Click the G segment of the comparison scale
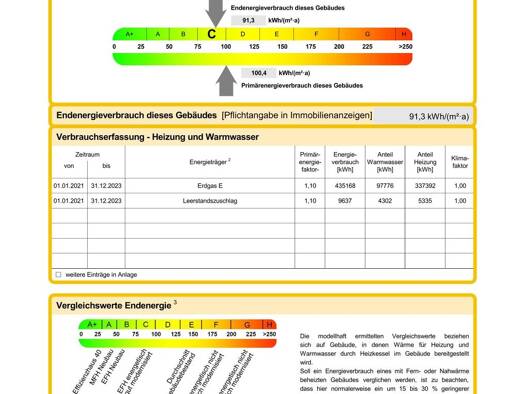This screenshot has height=394, width=525. click(x=247, y=324)
